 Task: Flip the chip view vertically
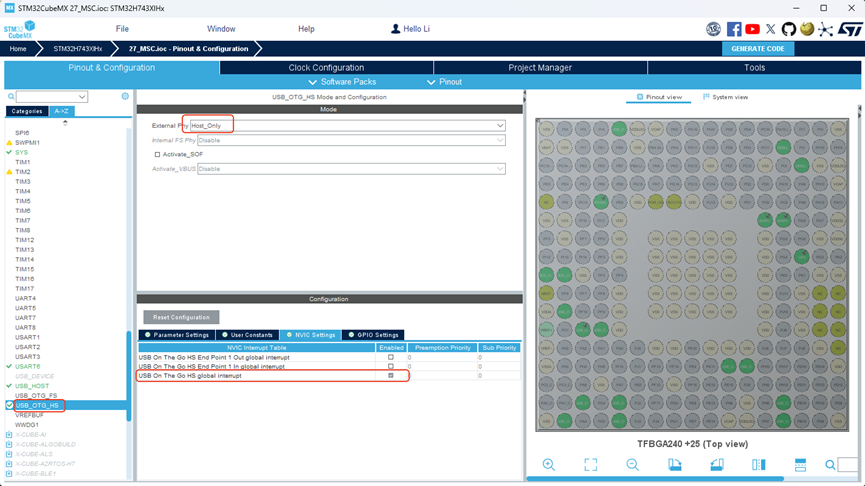pos(800,464)
